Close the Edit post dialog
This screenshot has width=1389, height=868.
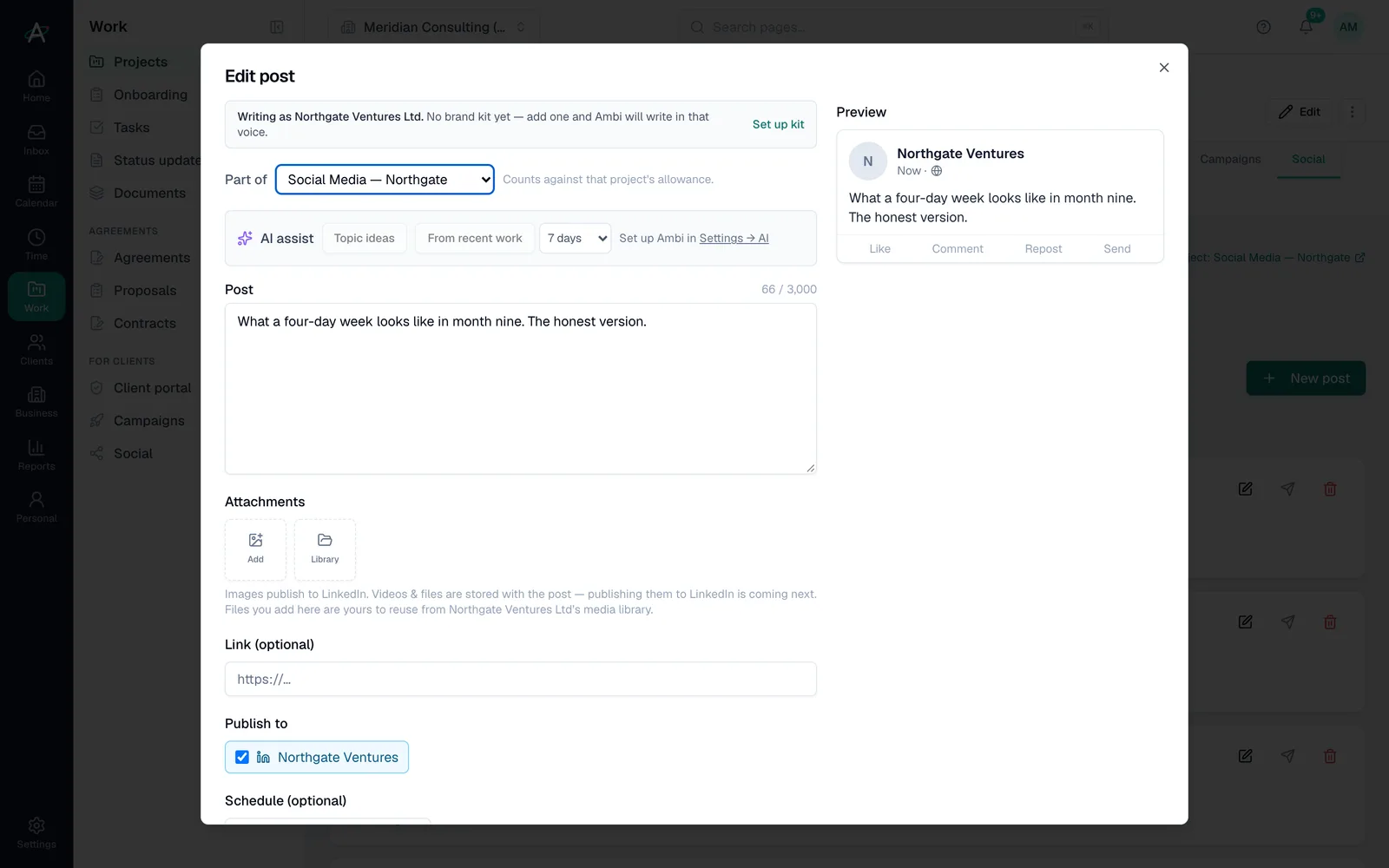1164,68
